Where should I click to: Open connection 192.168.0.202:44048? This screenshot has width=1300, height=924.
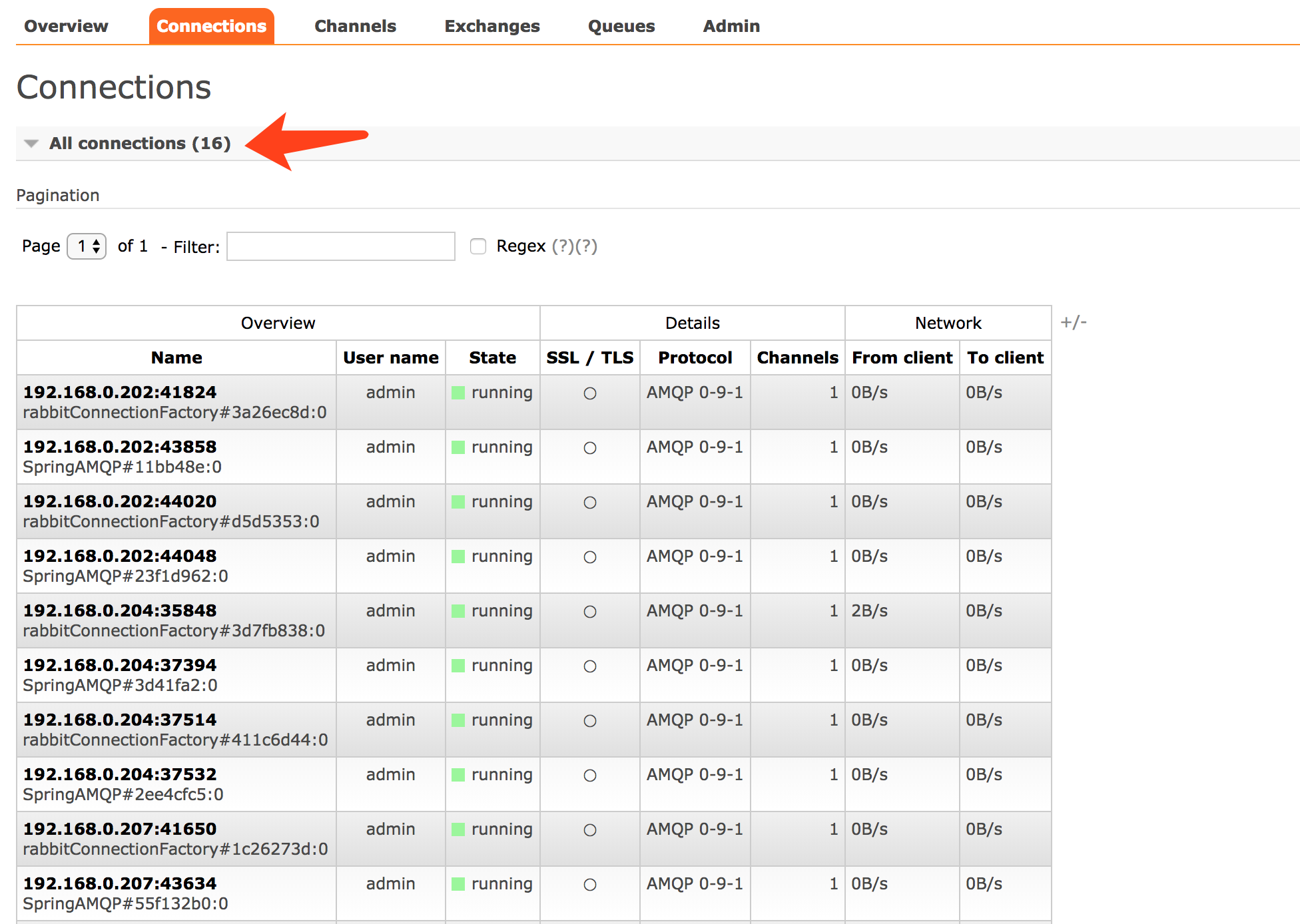click(x=120, y=556)
